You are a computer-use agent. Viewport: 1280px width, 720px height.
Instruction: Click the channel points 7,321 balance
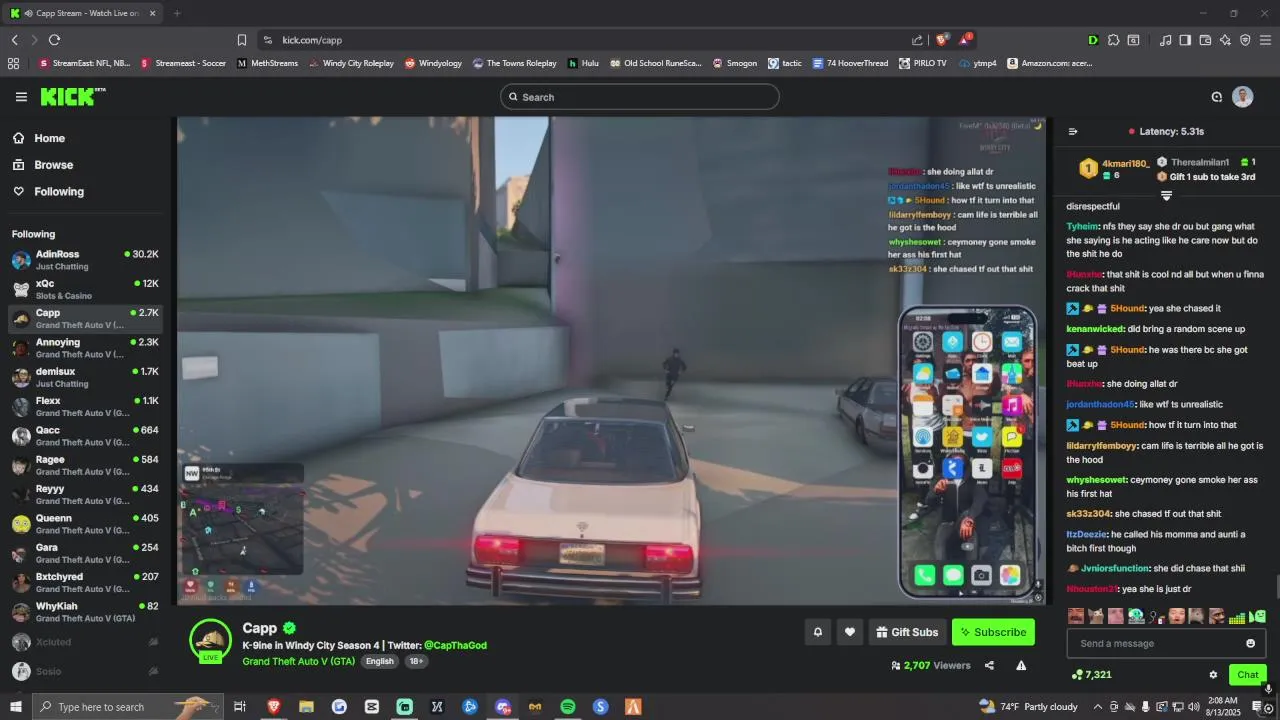tap(1091, 675)
